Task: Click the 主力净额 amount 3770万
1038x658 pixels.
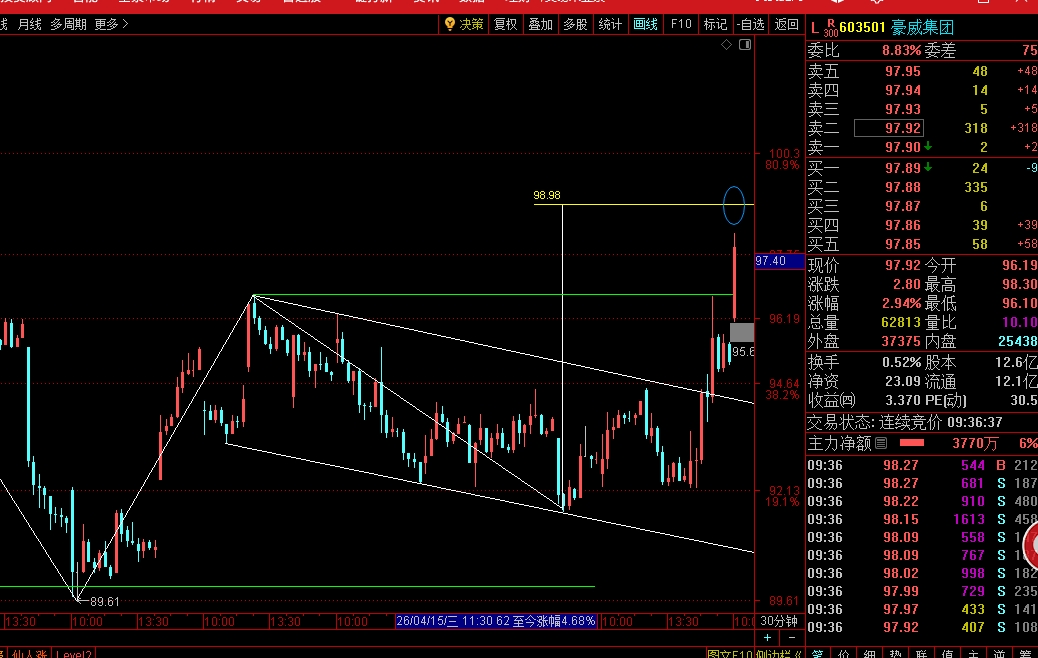Action: (975, 444)
